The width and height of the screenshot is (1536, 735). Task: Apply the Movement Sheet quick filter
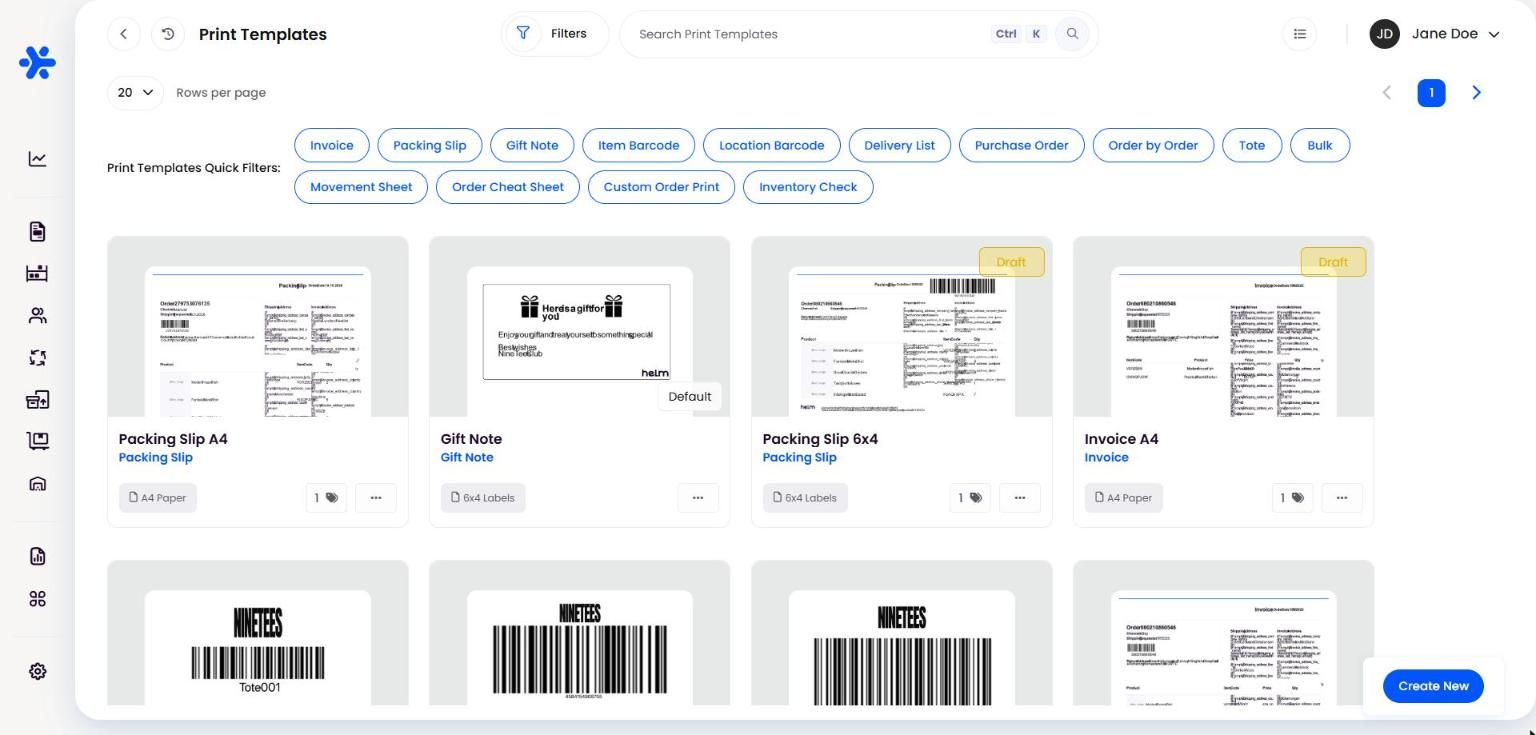[361, 187]
